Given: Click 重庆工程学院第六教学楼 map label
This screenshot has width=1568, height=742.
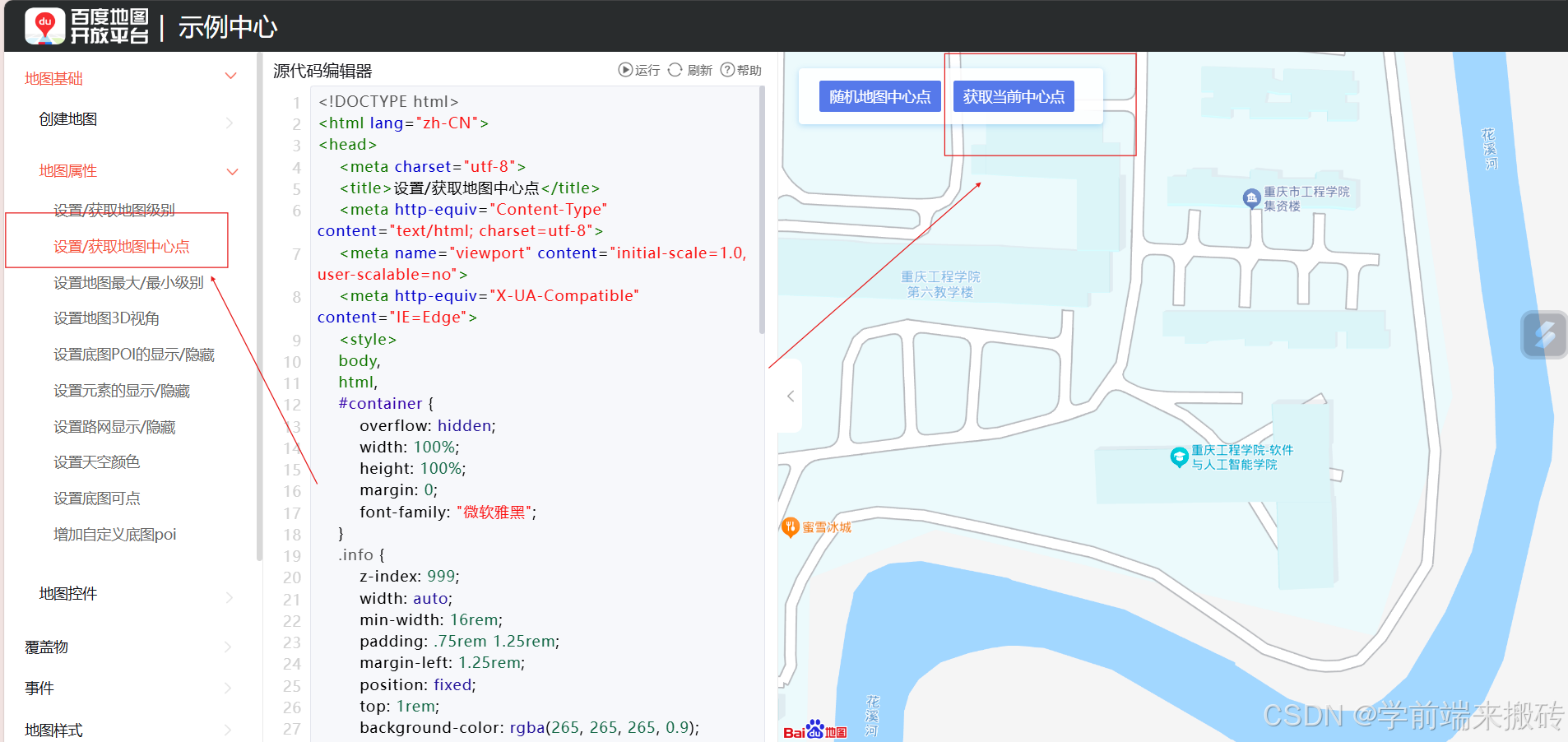Looking at the screenshot, I should (940, 285).
